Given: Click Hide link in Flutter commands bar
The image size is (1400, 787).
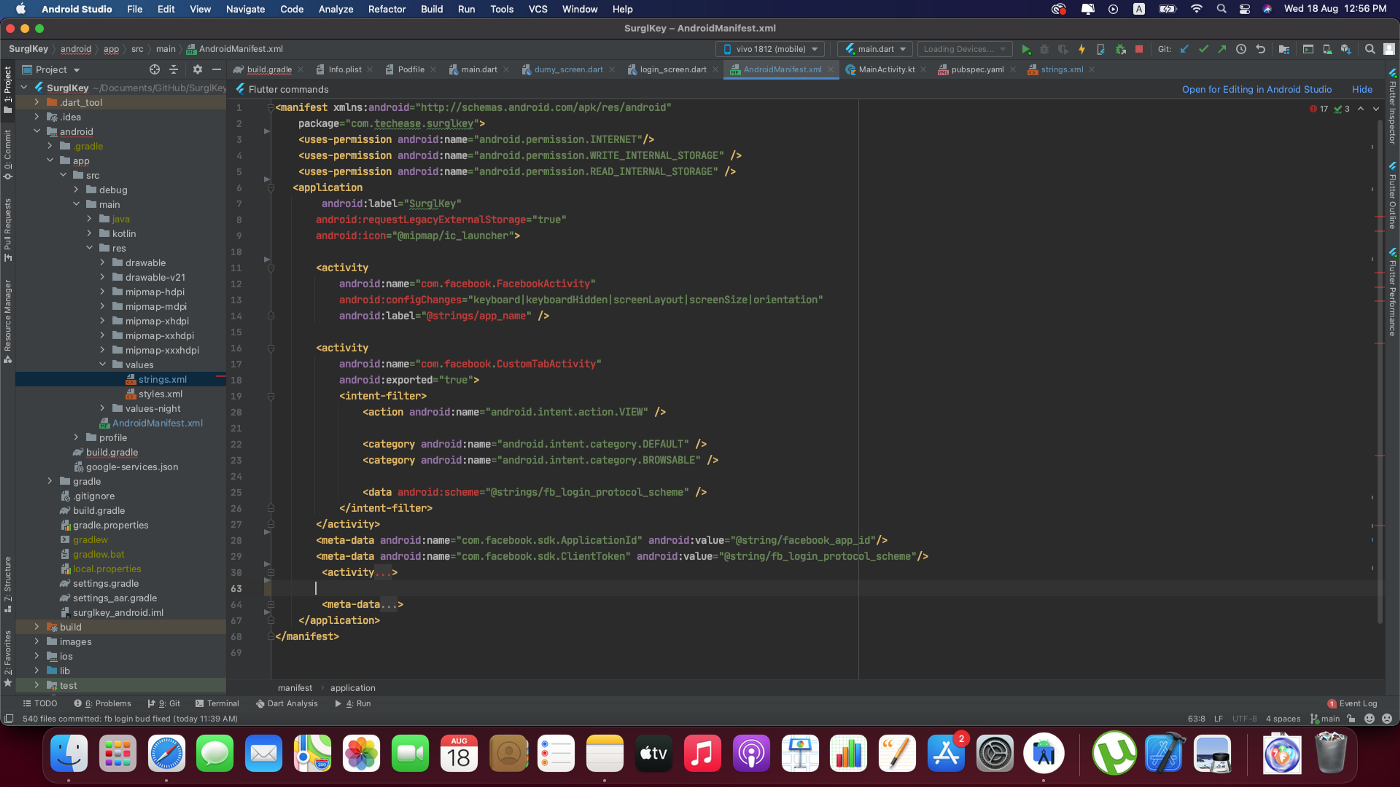Looking at the screenshot, I should point(1362,89).
